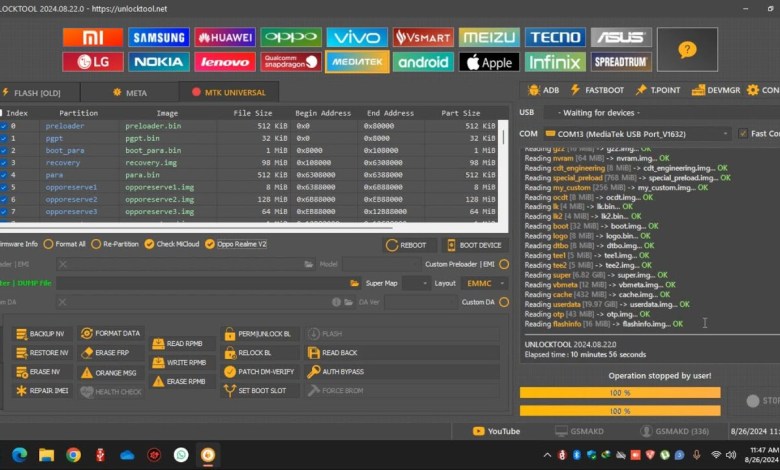Select the Qualcomm Snapdragon logo
Screen dimensions: 780x470
[291, 62]
